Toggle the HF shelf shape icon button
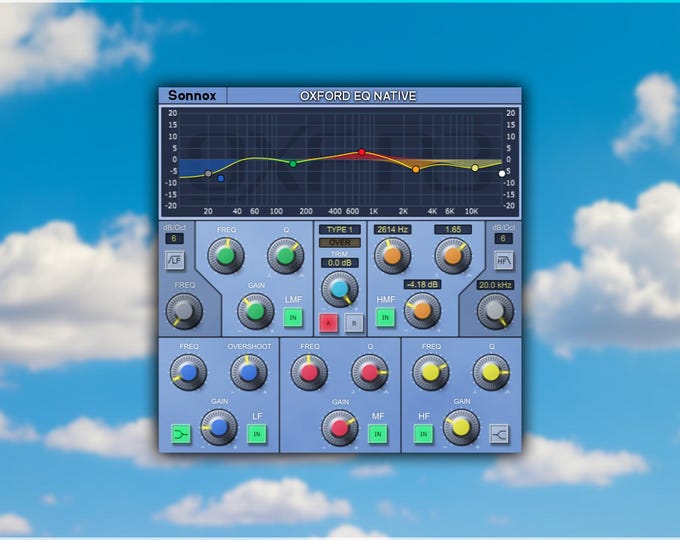Viewport: 680px width, 540px height. tap(499, 434)
